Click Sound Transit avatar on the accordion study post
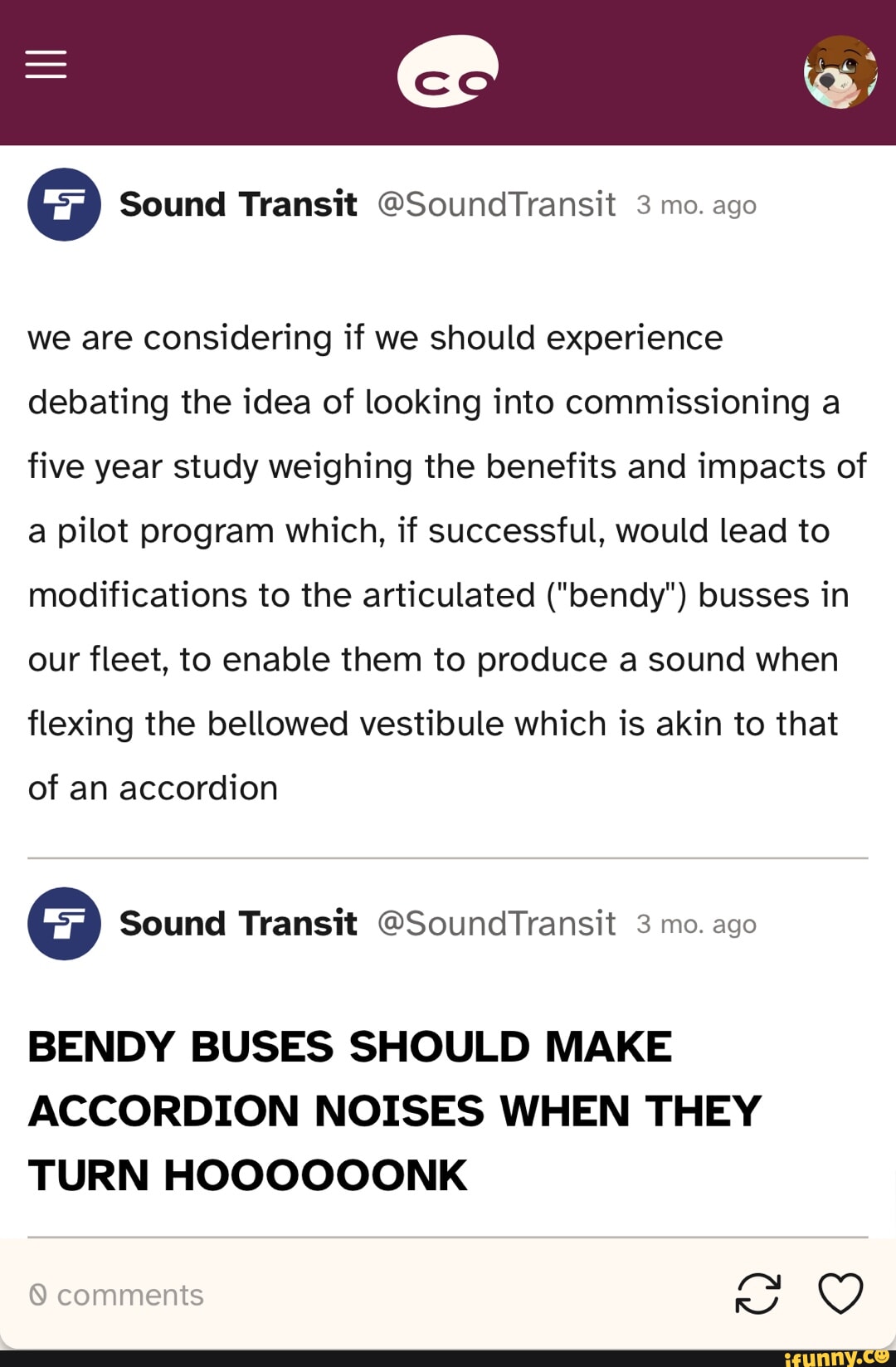This screenshot has height=1367, width=896. tap(64, 204)
